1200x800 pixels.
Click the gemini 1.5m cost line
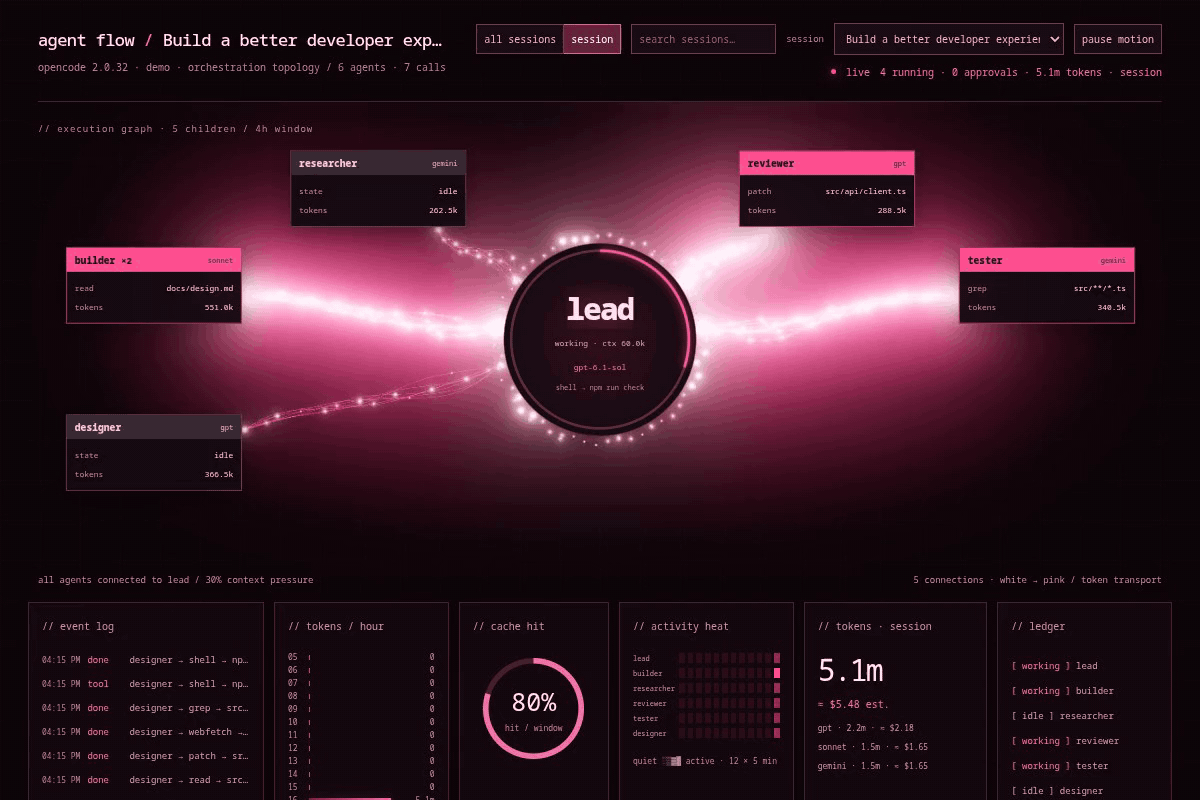pyautogui.click(x=872, y=766)
